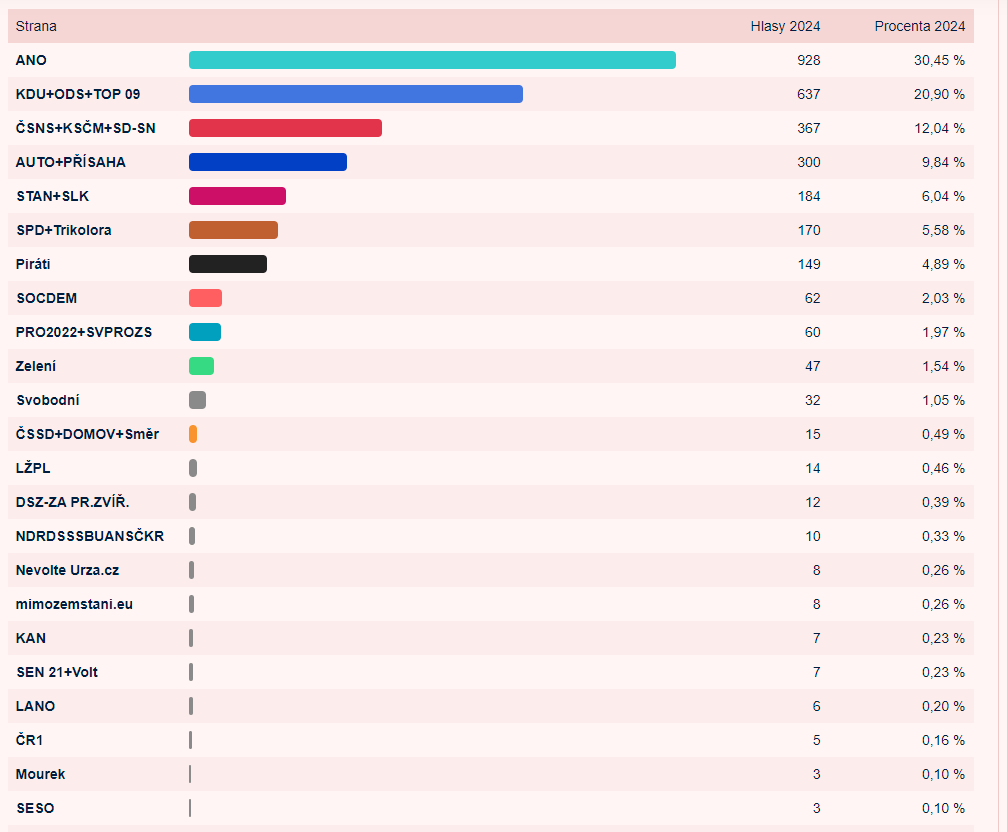Image resolution: width=1007 pixels, height=832 pixels.
Task: Select the NDRDSSSBUANSČKR party name
Action: pyautogui.click(x=90, y=537)
